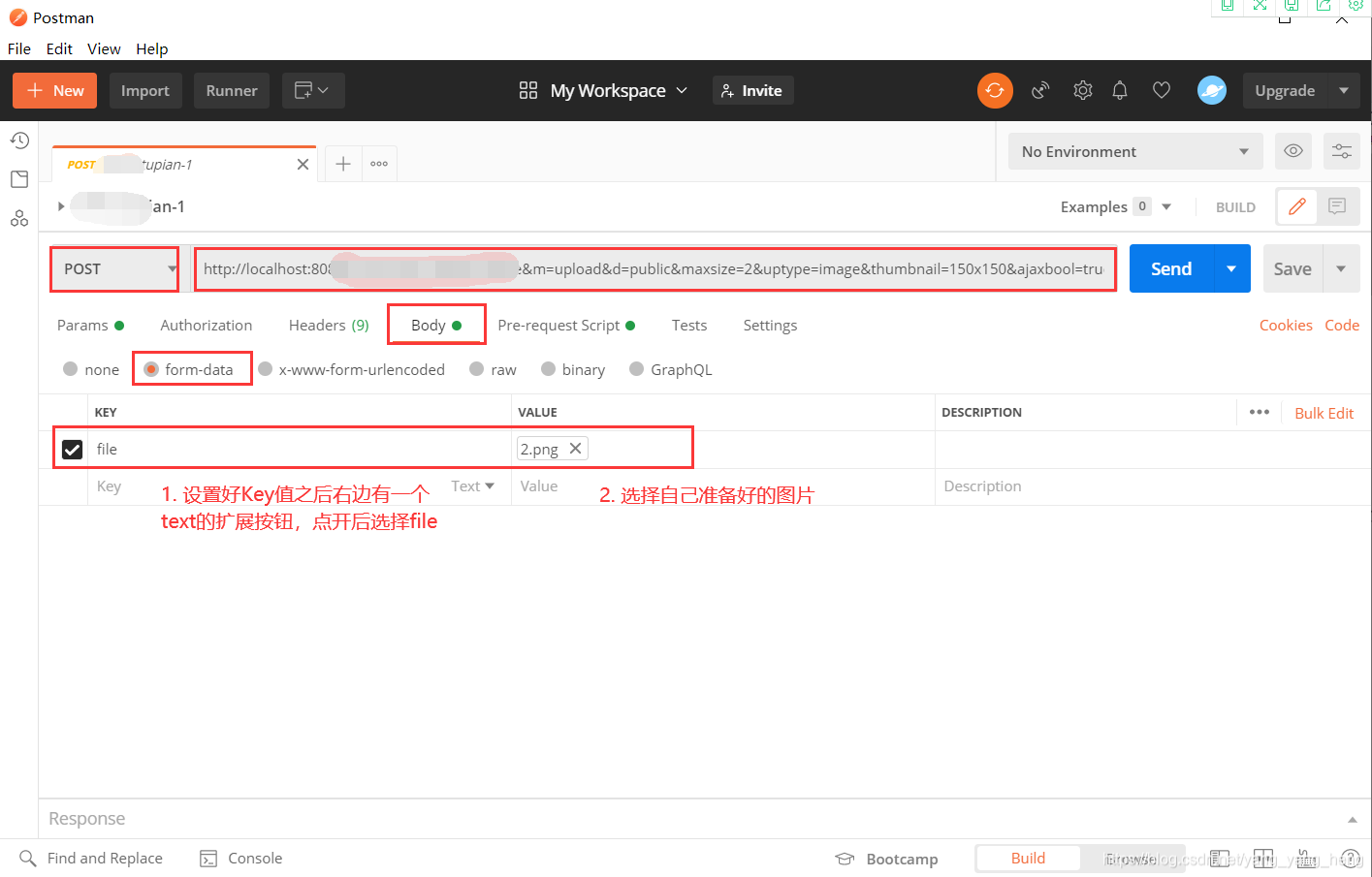Expand the Examples dropdown
1372x877 pixels.
coord(1166,206)
